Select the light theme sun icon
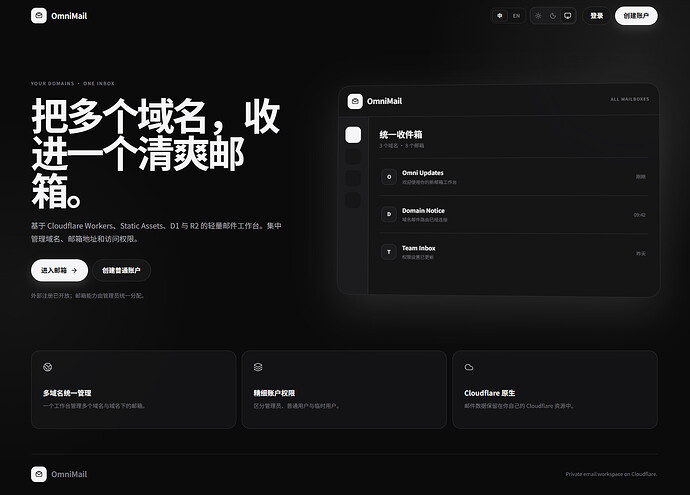This screenshot has width=690, height=495. [x=538, y=16]
